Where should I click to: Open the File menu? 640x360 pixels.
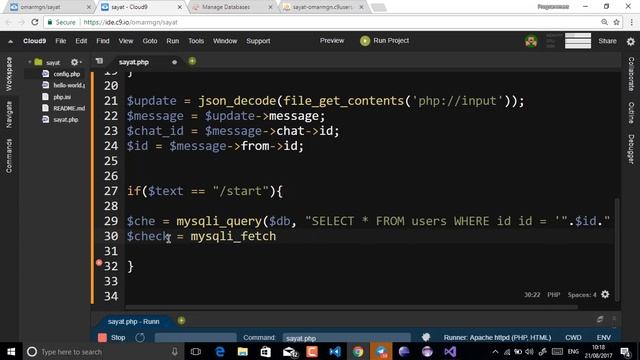click(61, 41)
